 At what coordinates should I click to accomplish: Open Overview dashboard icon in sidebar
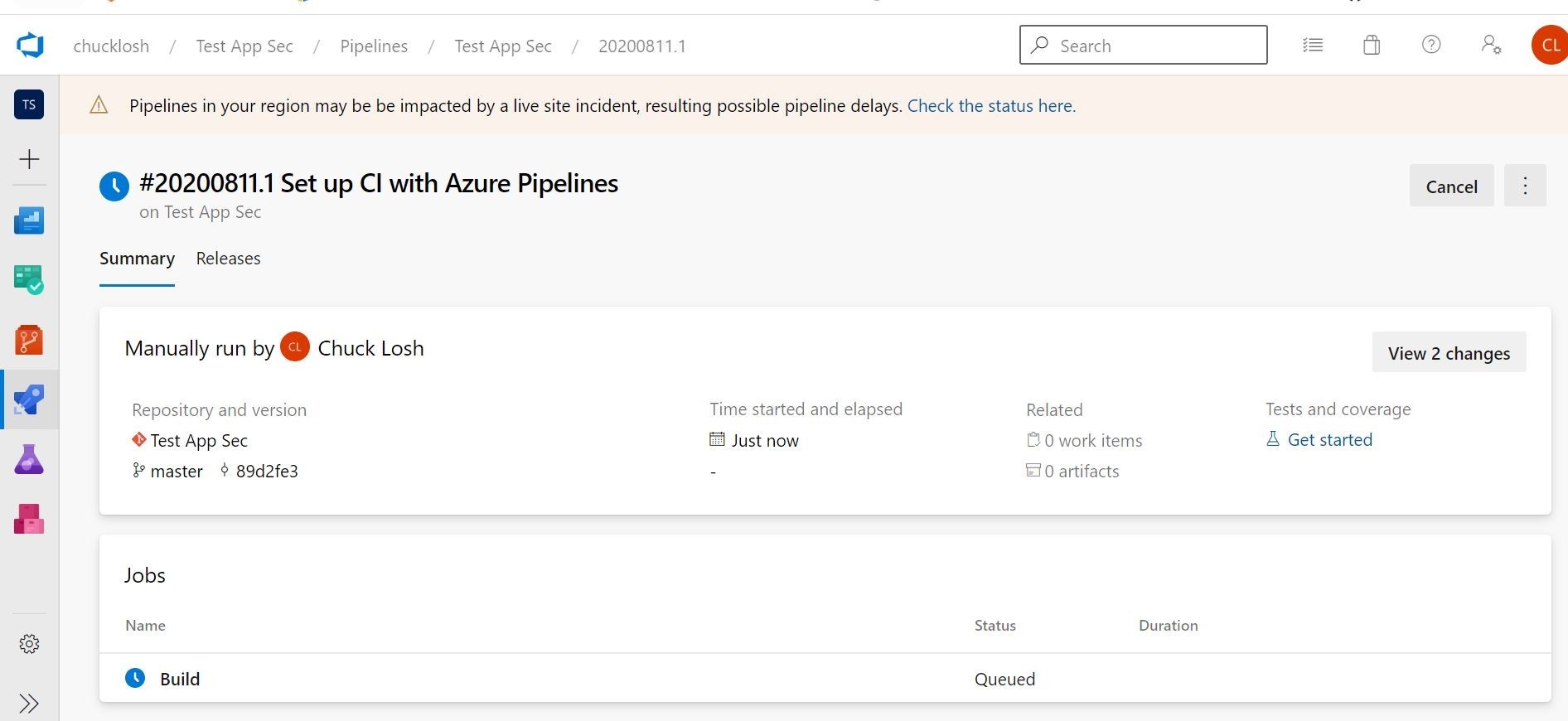(29, 220)
